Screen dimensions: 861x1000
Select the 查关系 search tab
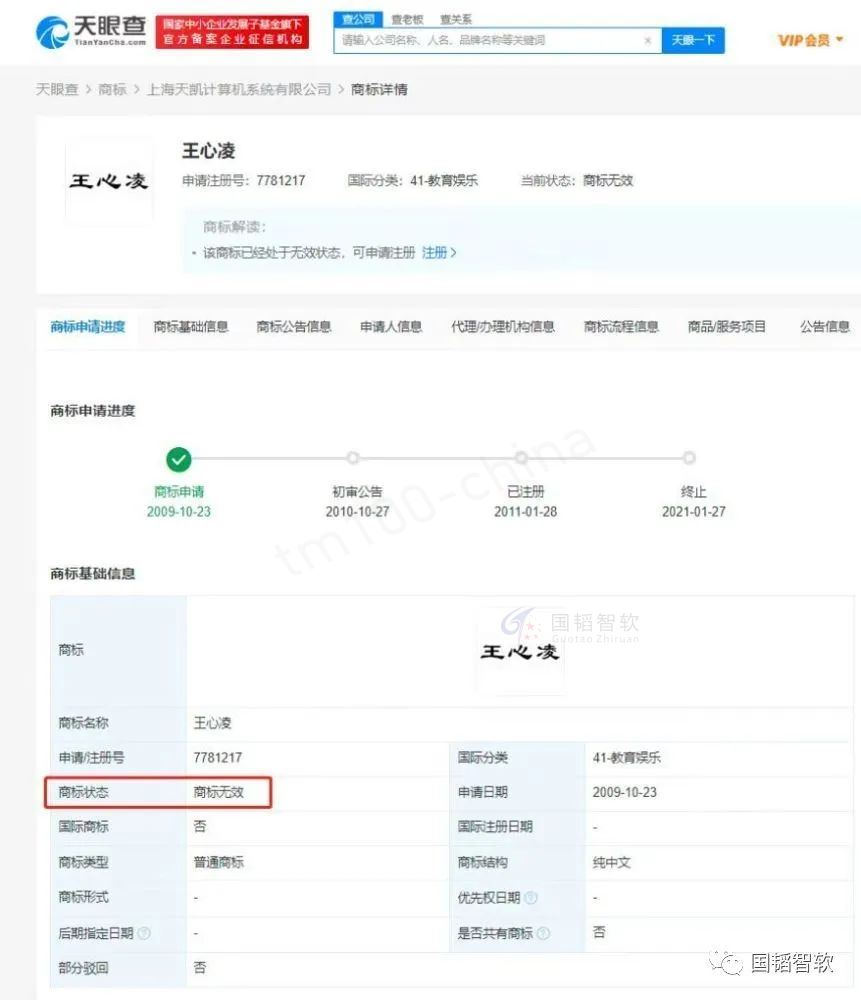click(455, 20)
